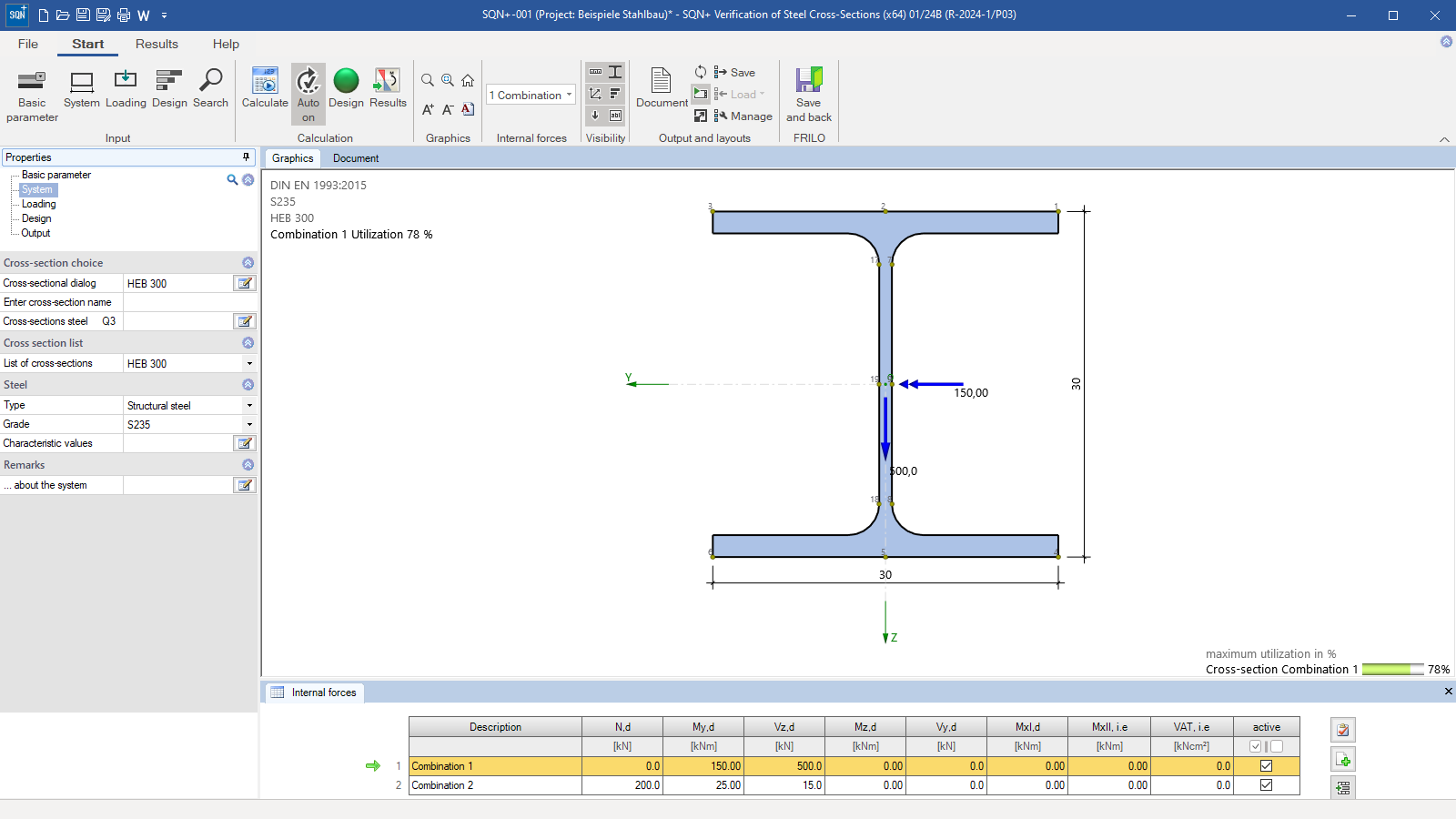The height and width of the screenshot is (819, 1456).
Task: Switch to the Document view tab
Action: (356, 158)
